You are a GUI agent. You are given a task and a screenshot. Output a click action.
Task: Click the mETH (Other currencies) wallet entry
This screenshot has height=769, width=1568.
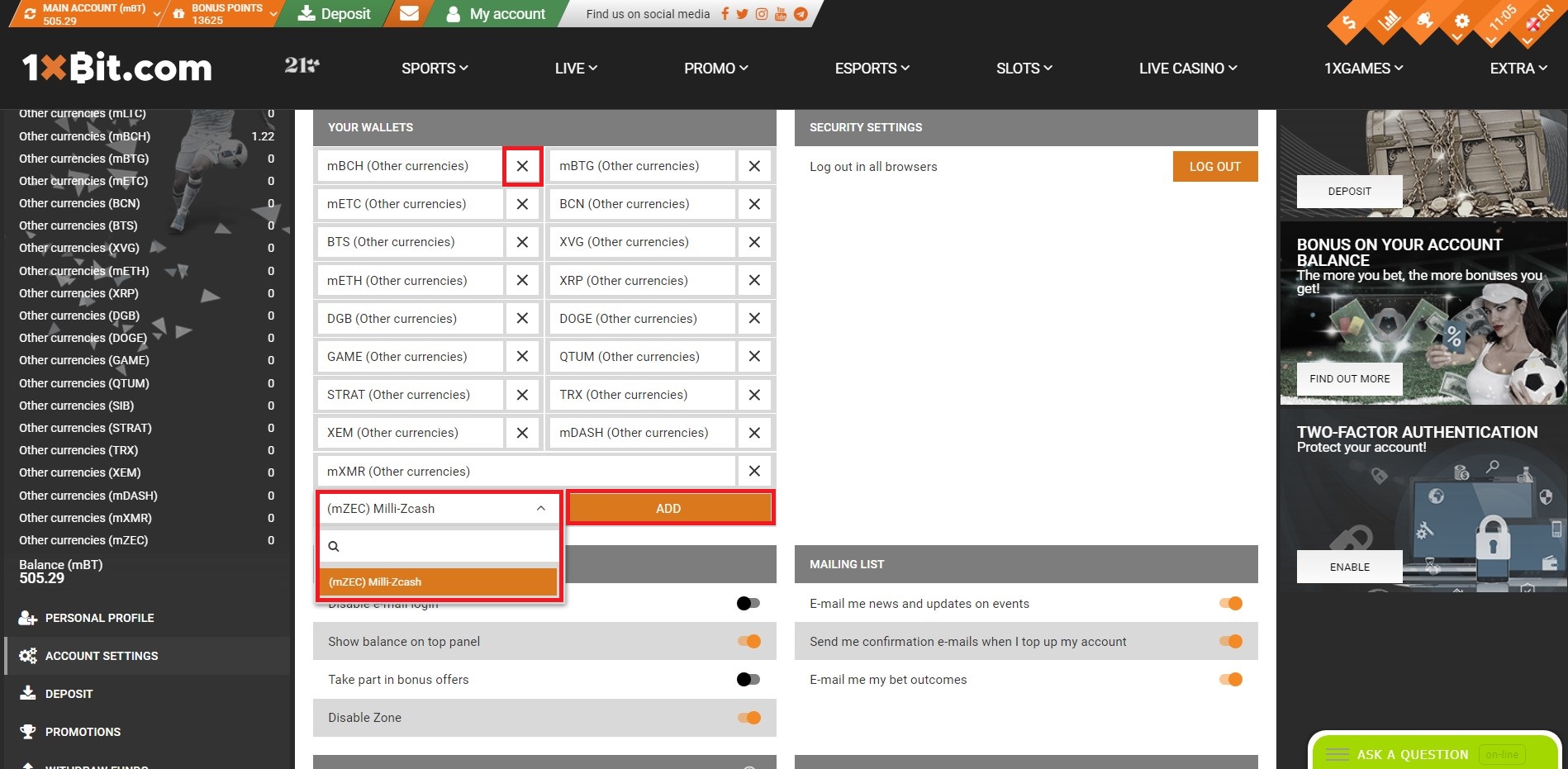tap(410, 281)
